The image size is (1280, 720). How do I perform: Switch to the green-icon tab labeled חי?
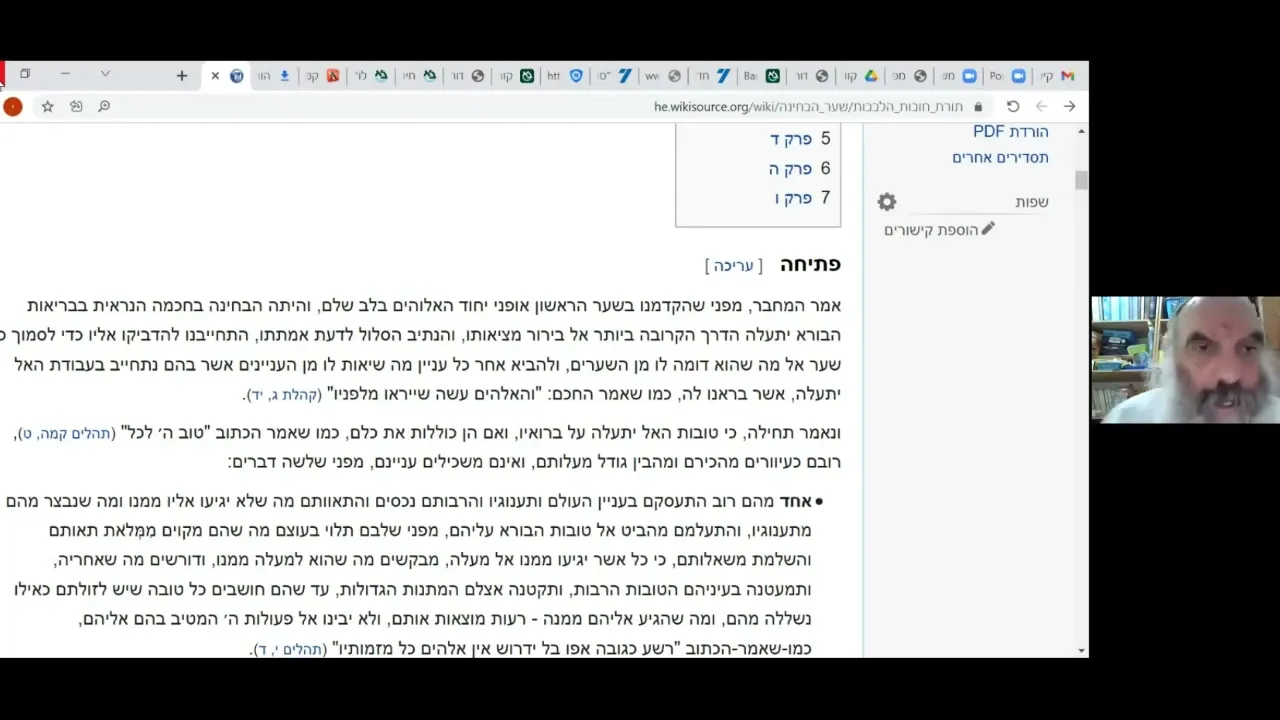[420, 76]
